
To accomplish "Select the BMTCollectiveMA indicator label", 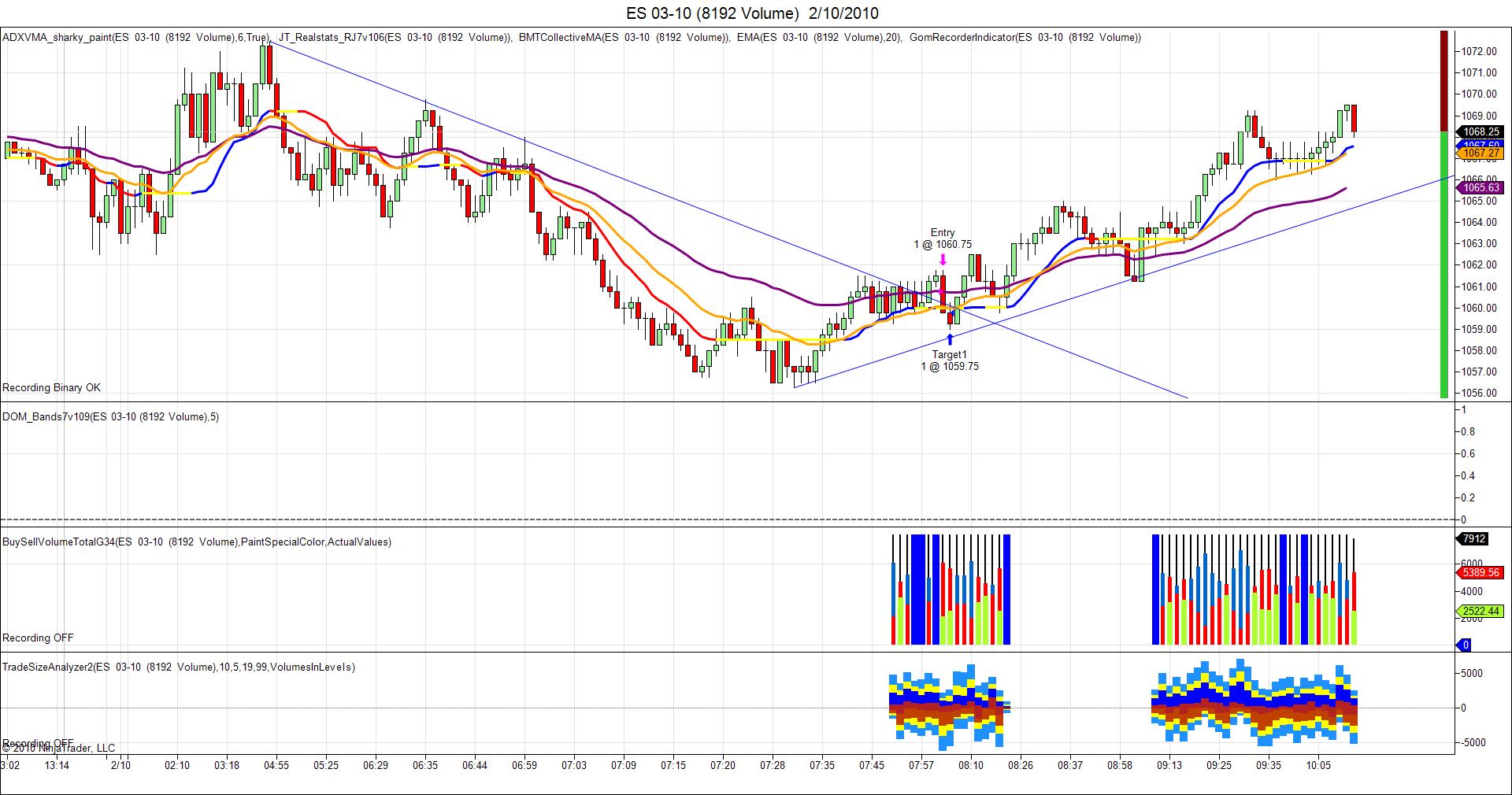I will click(624, 37).
